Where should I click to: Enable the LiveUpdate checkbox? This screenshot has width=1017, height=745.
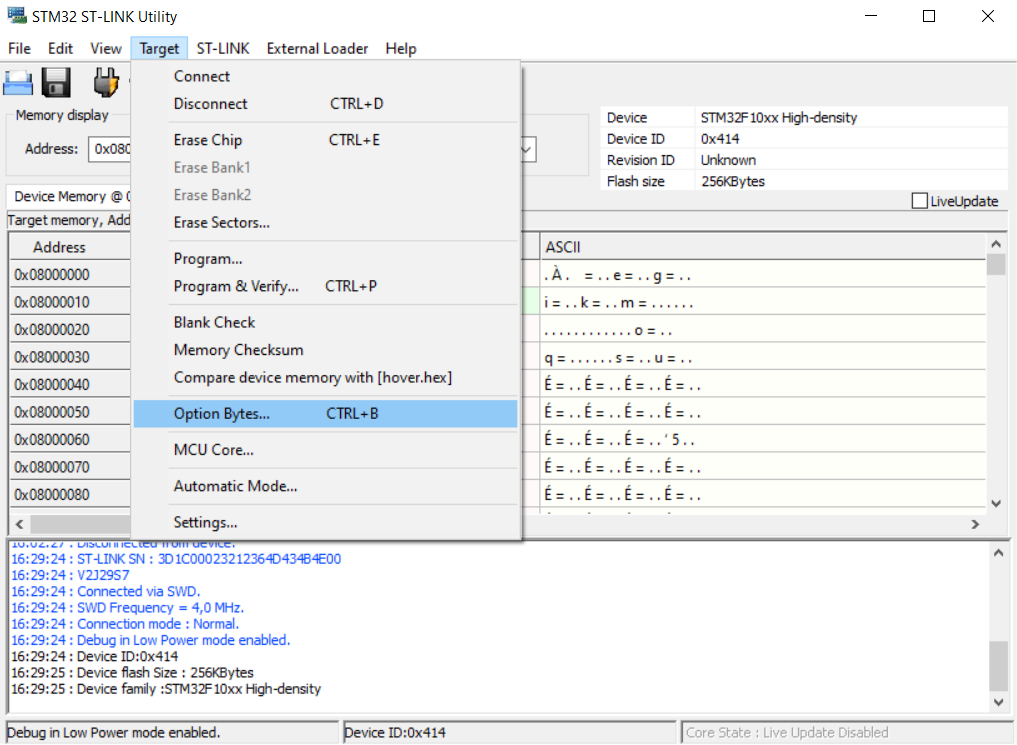(x=920, y=201)
